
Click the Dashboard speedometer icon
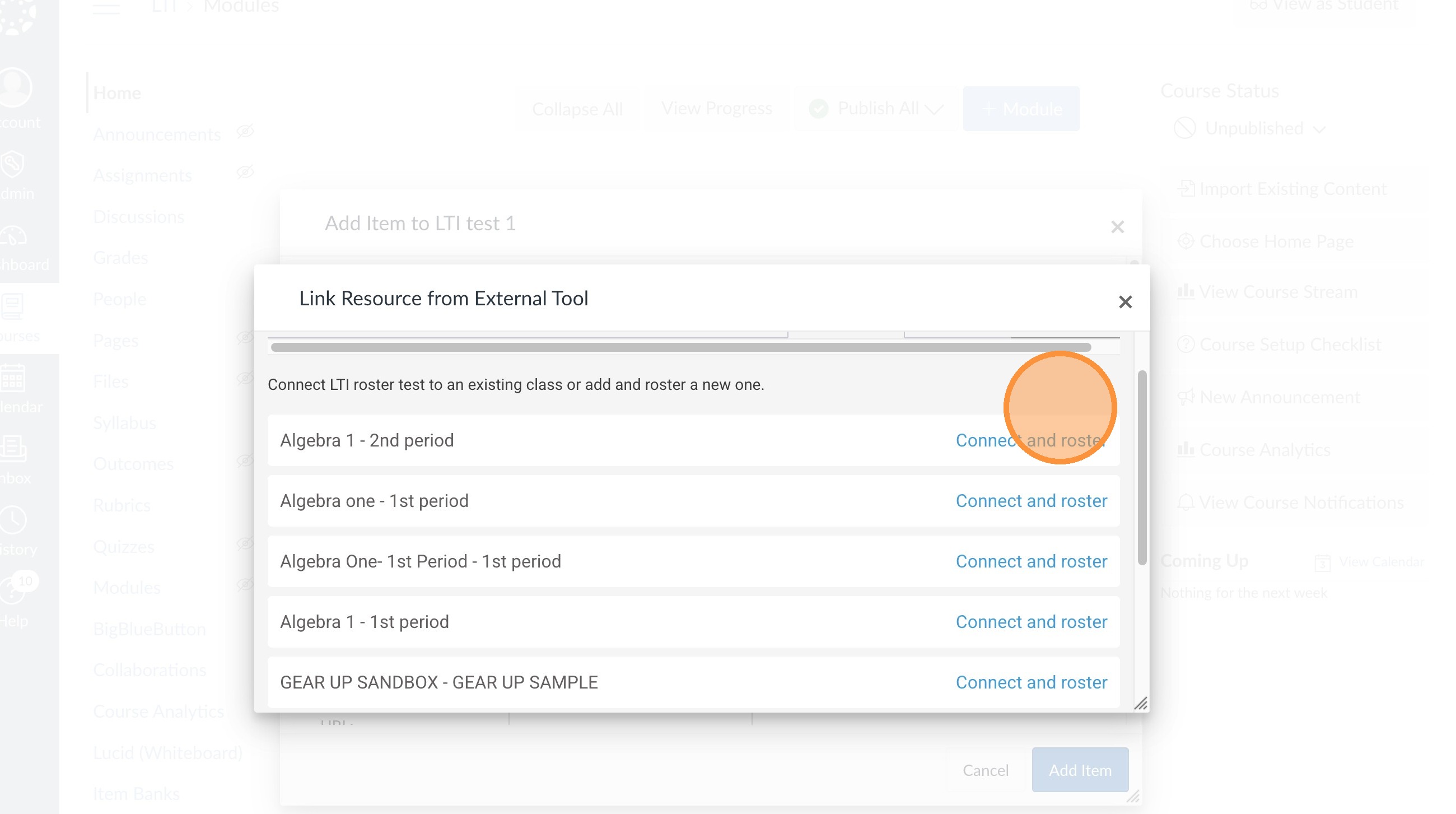tap(12, 236)
